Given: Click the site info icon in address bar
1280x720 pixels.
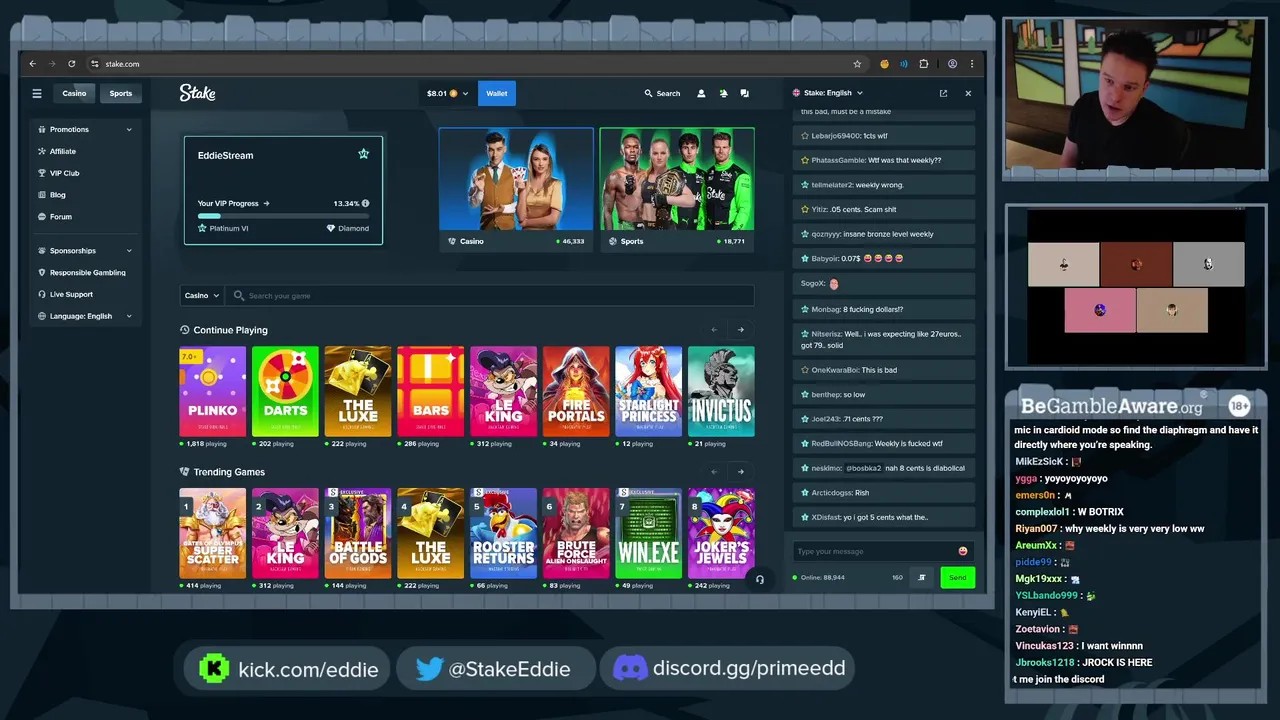Looking at the screenshot, I should 95,64.
